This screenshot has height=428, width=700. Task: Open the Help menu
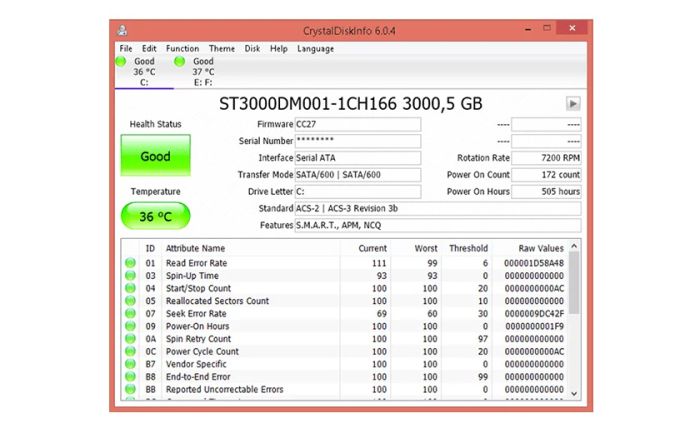(279, 48)
